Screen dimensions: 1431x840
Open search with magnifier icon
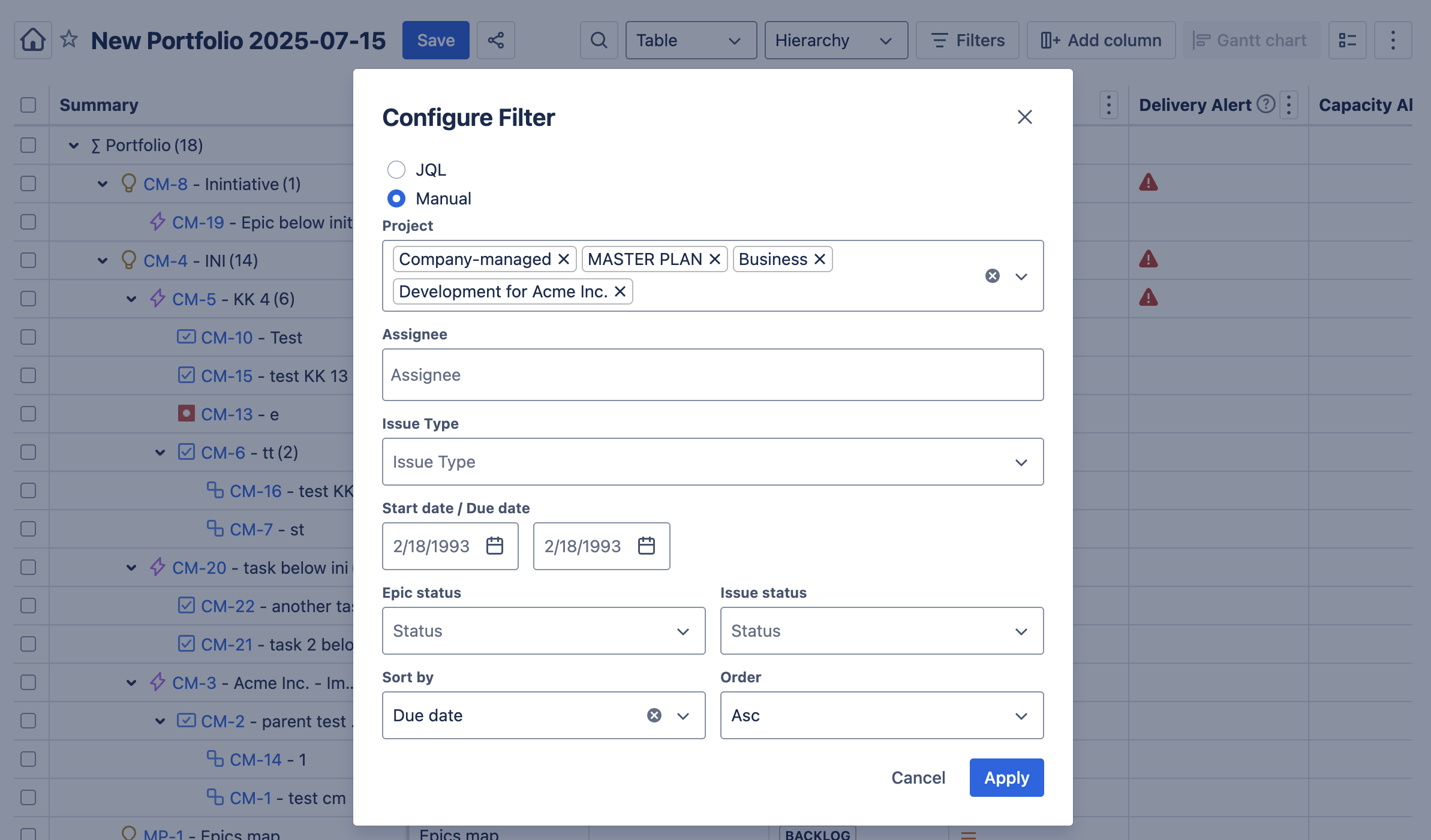(599, 40)
